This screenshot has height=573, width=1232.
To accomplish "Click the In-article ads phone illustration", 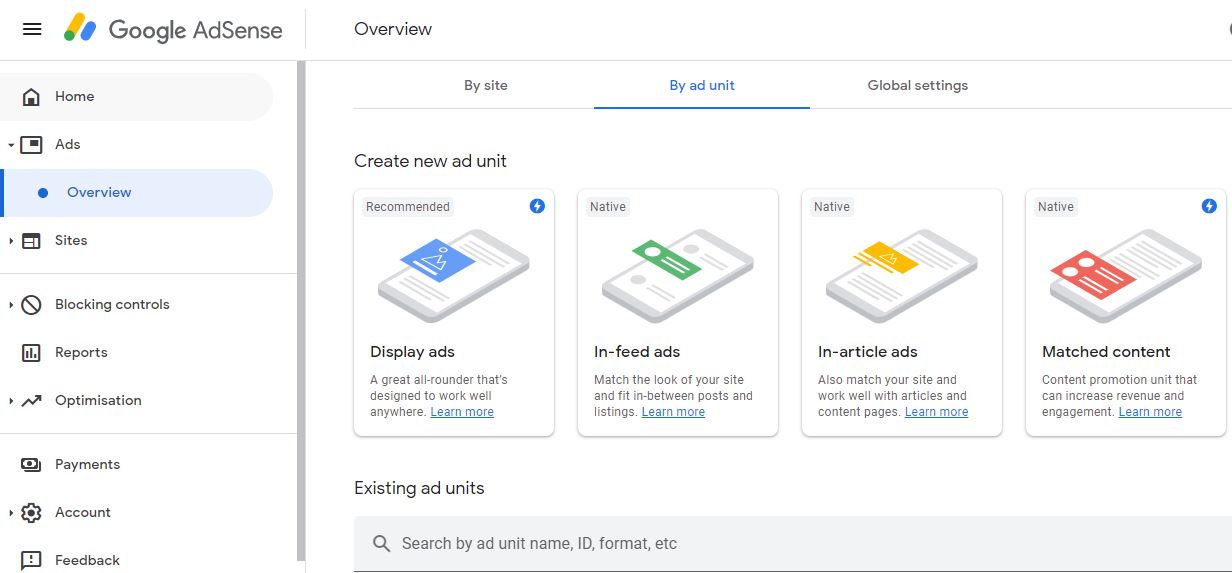I will click(901, 276).
